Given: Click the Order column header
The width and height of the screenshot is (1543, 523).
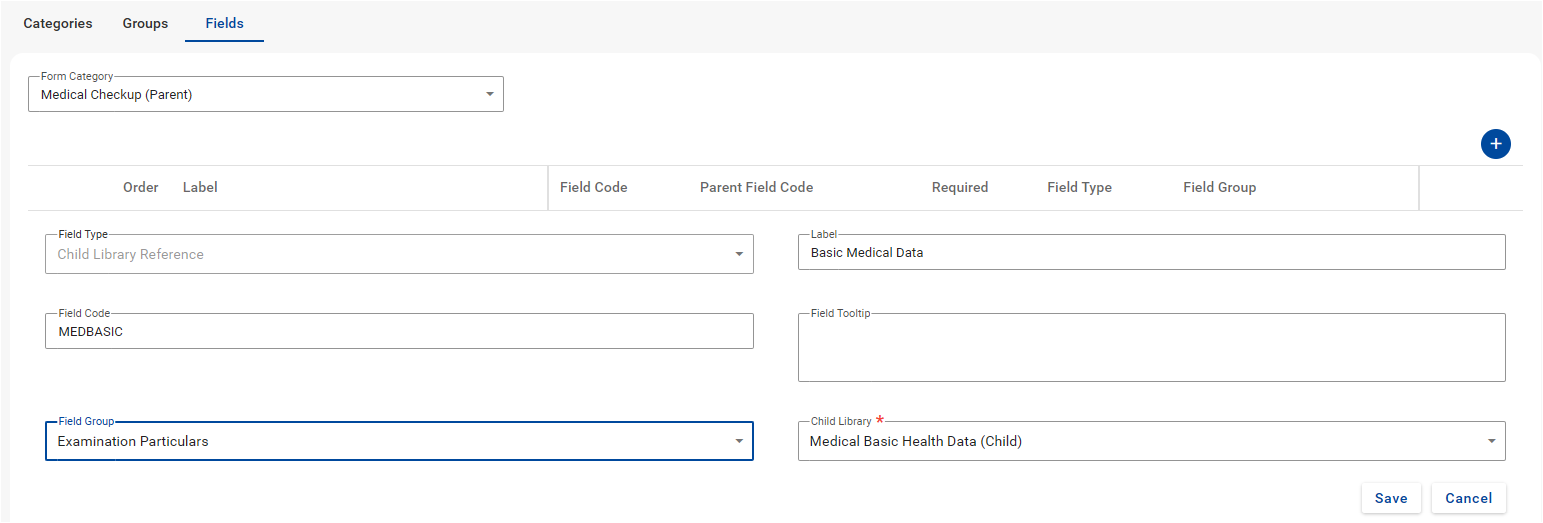Looking at the screenshot, I should tap(140, 187).
